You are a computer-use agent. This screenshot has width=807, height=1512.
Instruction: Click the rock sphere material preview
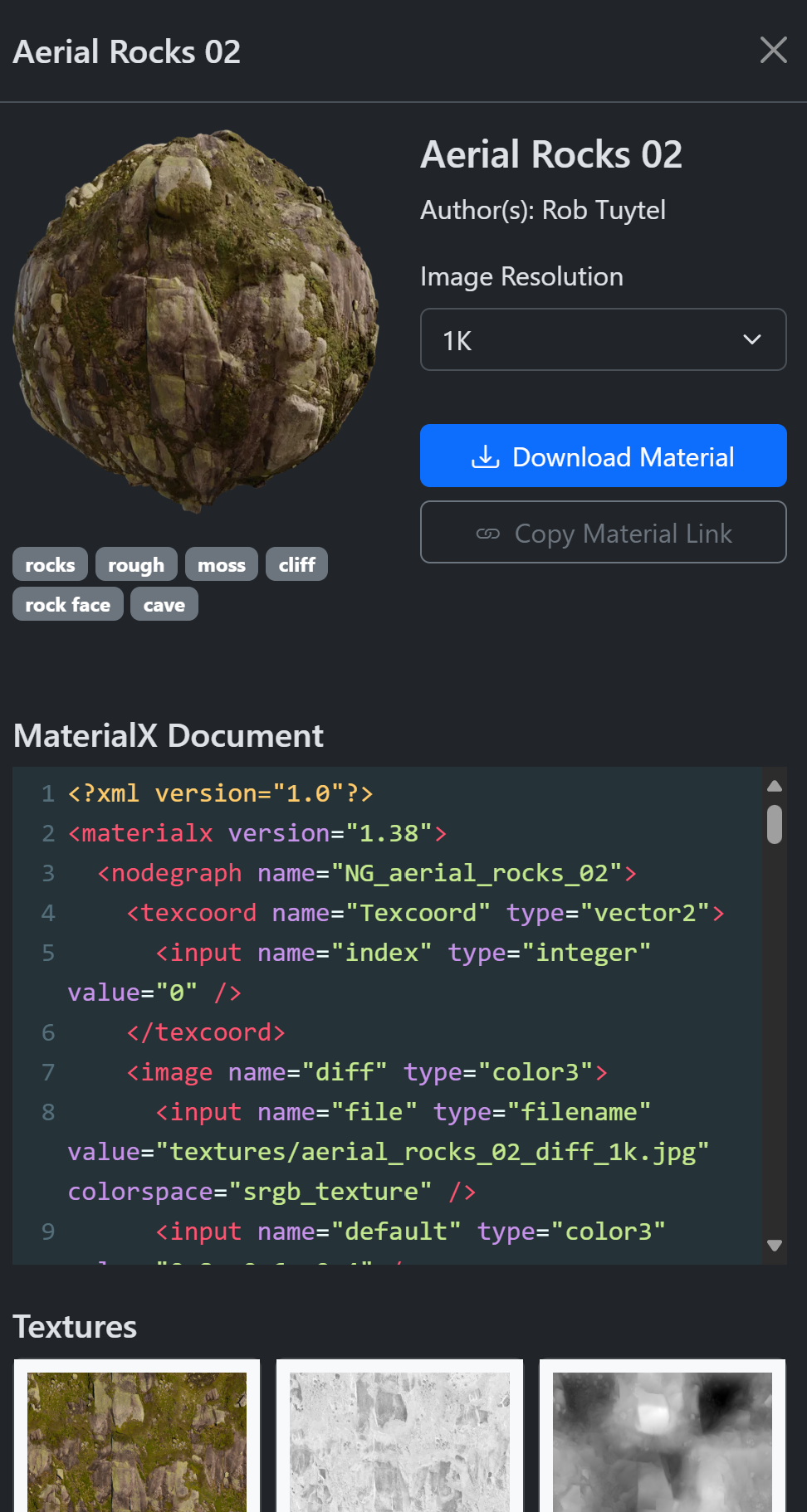(197, 319)
